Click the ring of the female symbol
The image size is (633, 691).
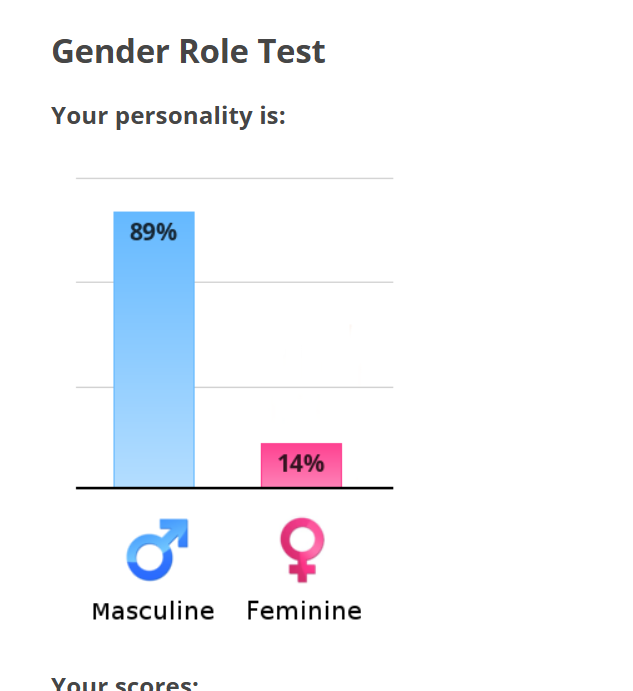(x=302, y=539)
